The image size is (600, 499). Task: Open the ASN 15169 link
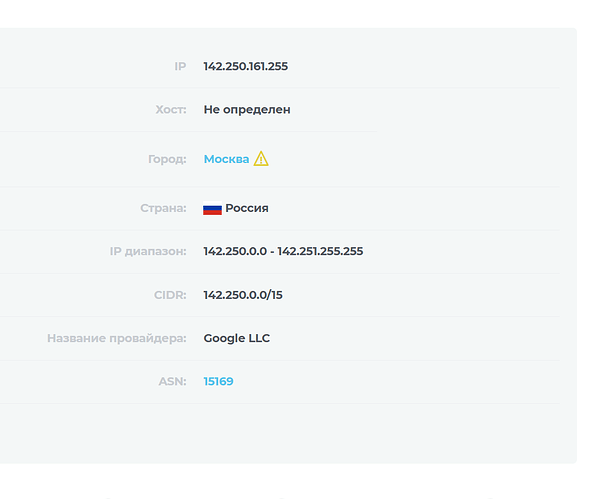point(218,382)
